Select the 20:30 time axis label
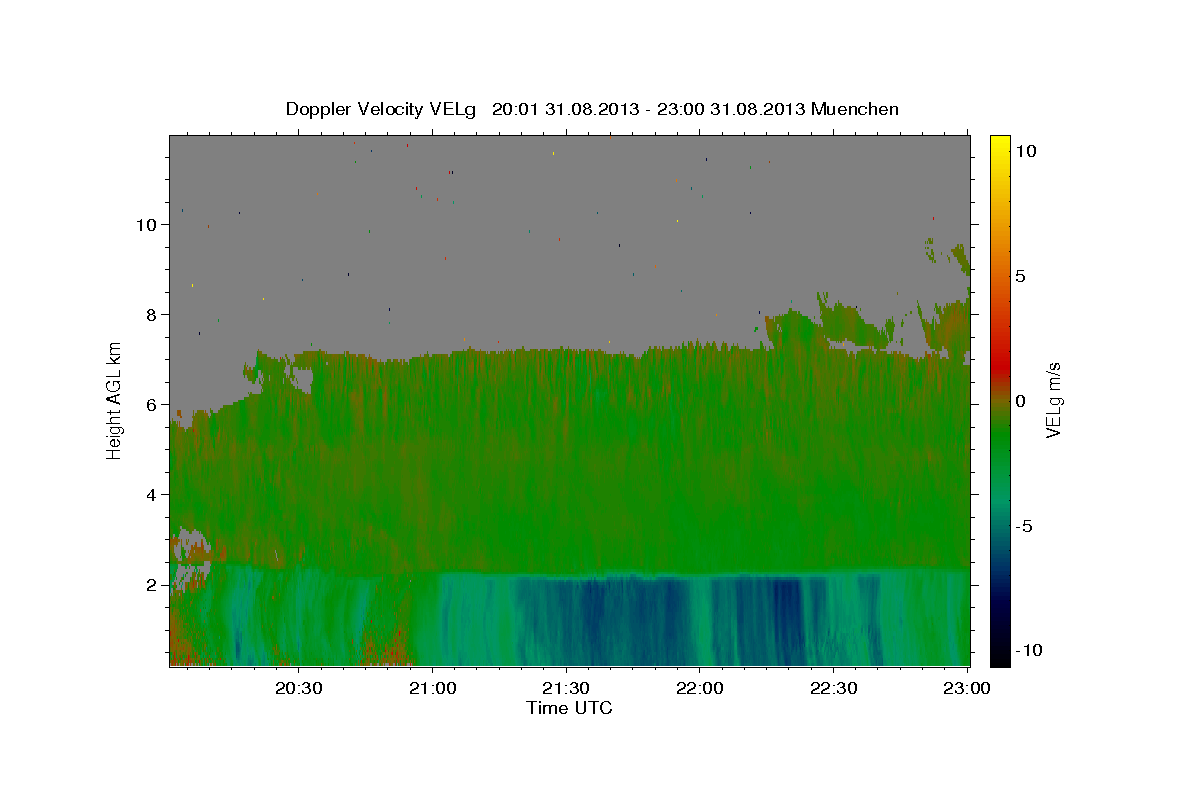The image size is (1200, 800). [298, 688]
